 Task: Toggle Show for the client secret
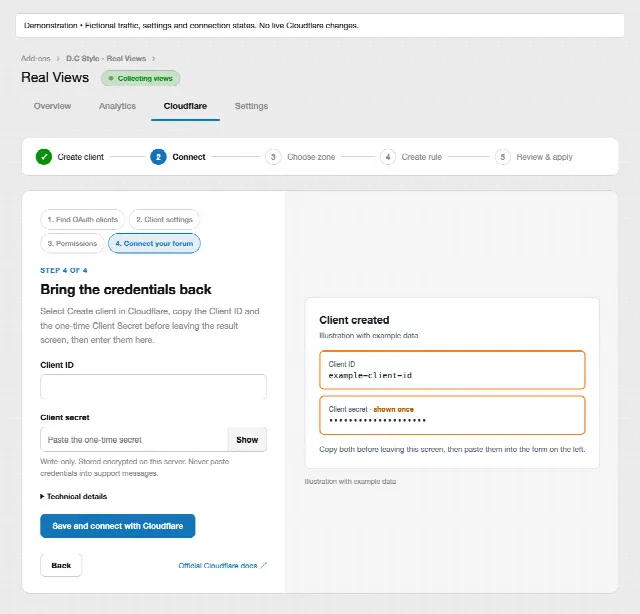tap(247, 440)
